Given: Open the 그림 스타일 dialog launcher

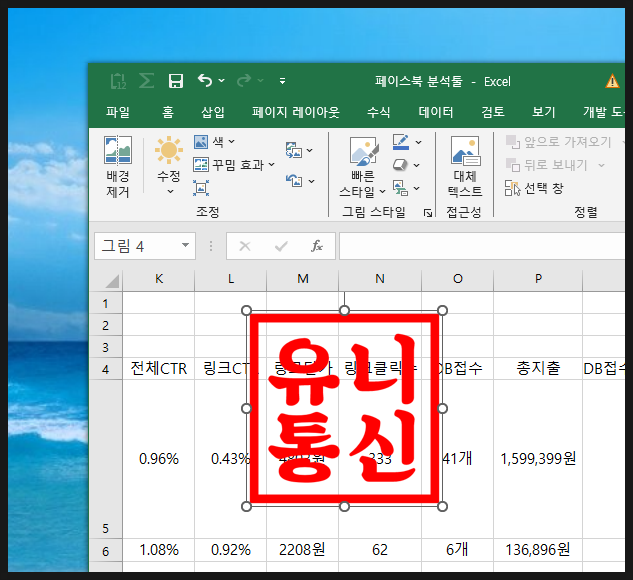Looking at the screenshot, I should tap(428, 213).
